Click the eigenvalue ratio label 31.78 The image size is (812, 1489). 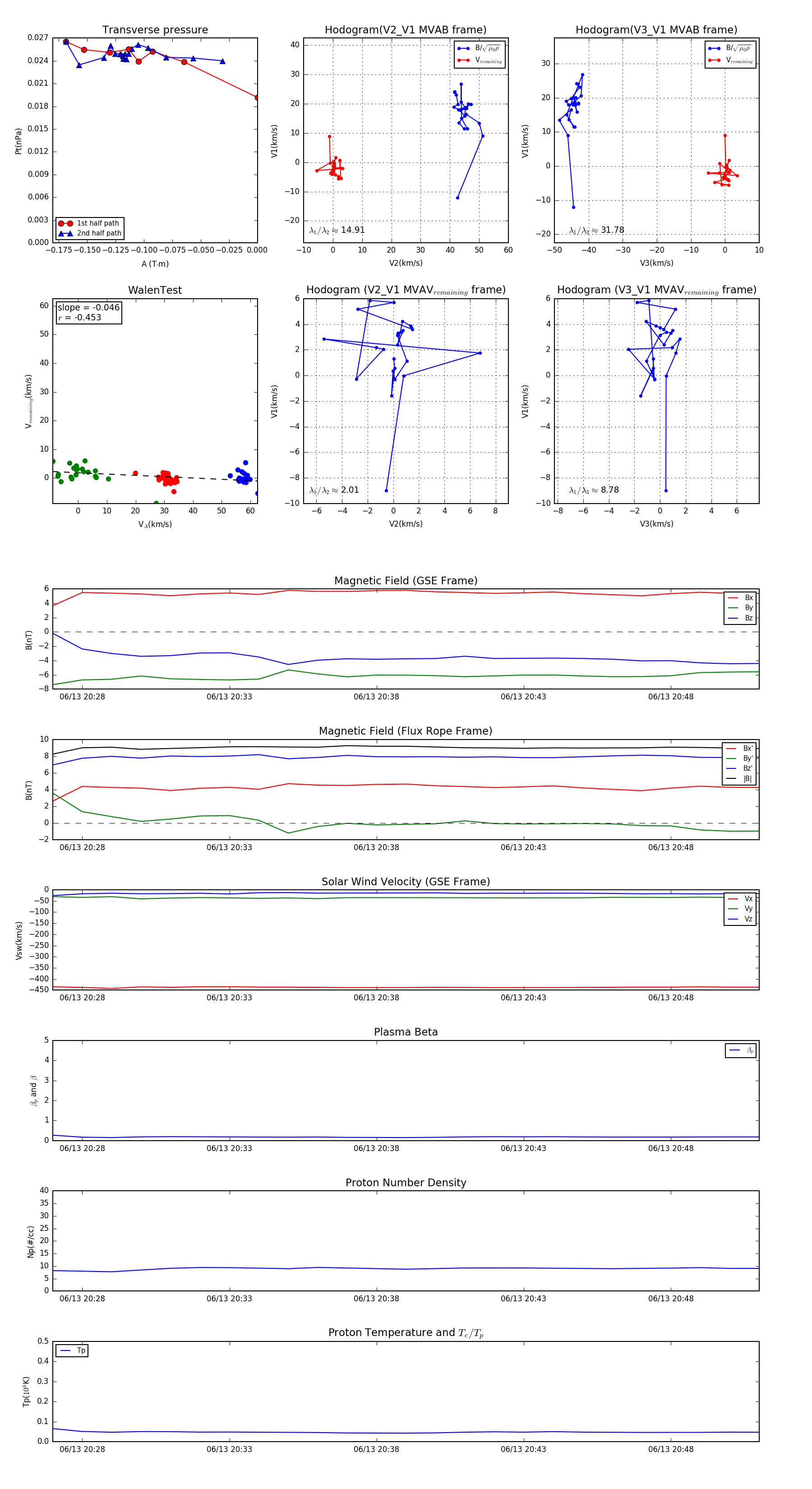coord(596,230)
